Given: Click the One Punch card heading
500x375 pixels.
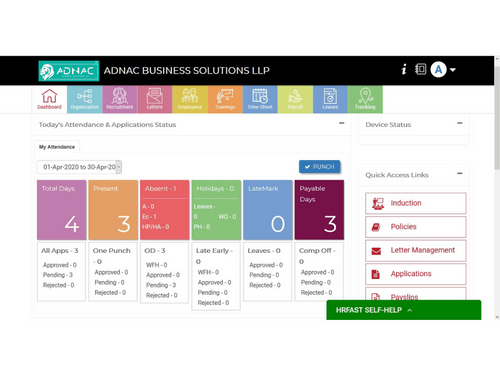Looking at the screenshot, I should click(x=112, y=256).
